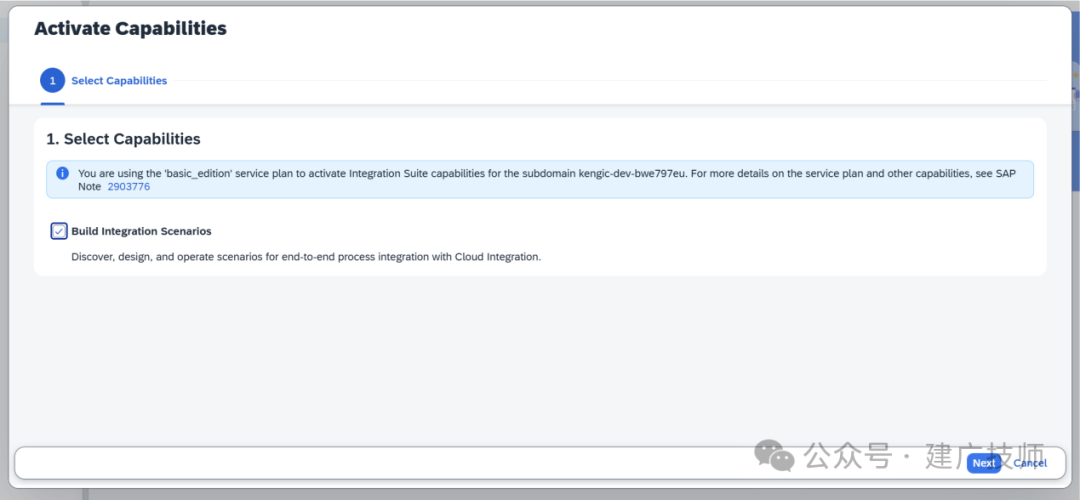Uncheck the Build Integration Scenarios checkbox
The height and width of the screenshot is (500, 1080).
(59, 231)
